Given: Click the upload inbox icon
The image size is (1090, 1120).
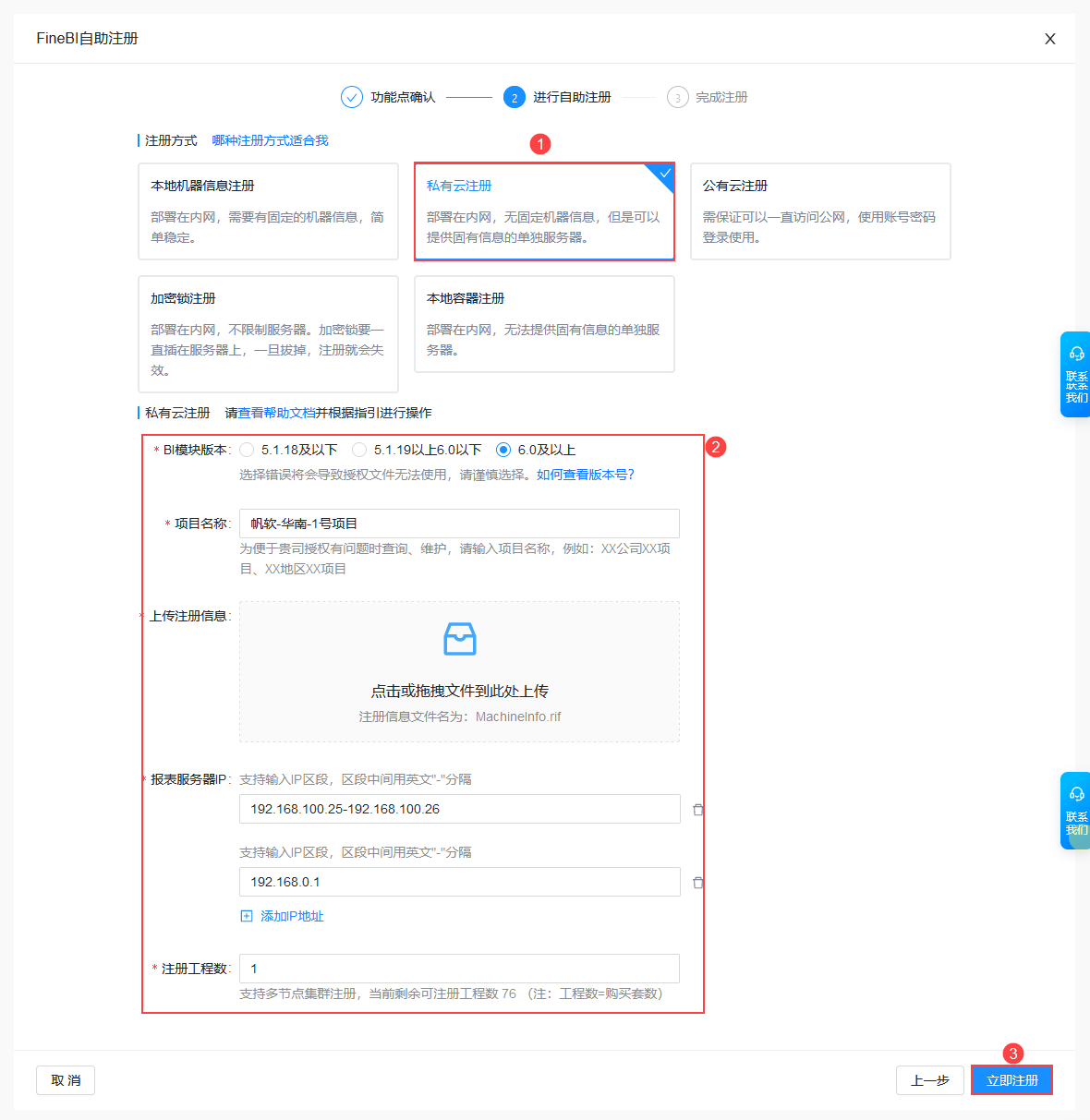Looking at the screenshot, I should click(x=460, y=639).
